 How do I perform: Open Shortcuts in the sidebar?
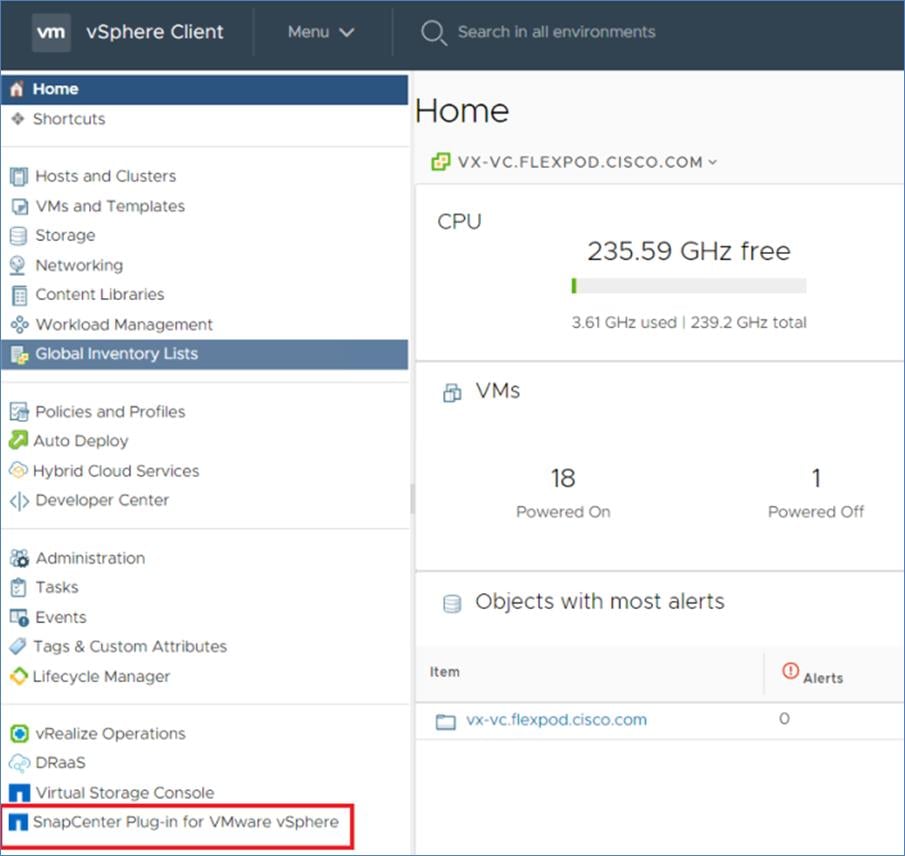click(69, 119)
